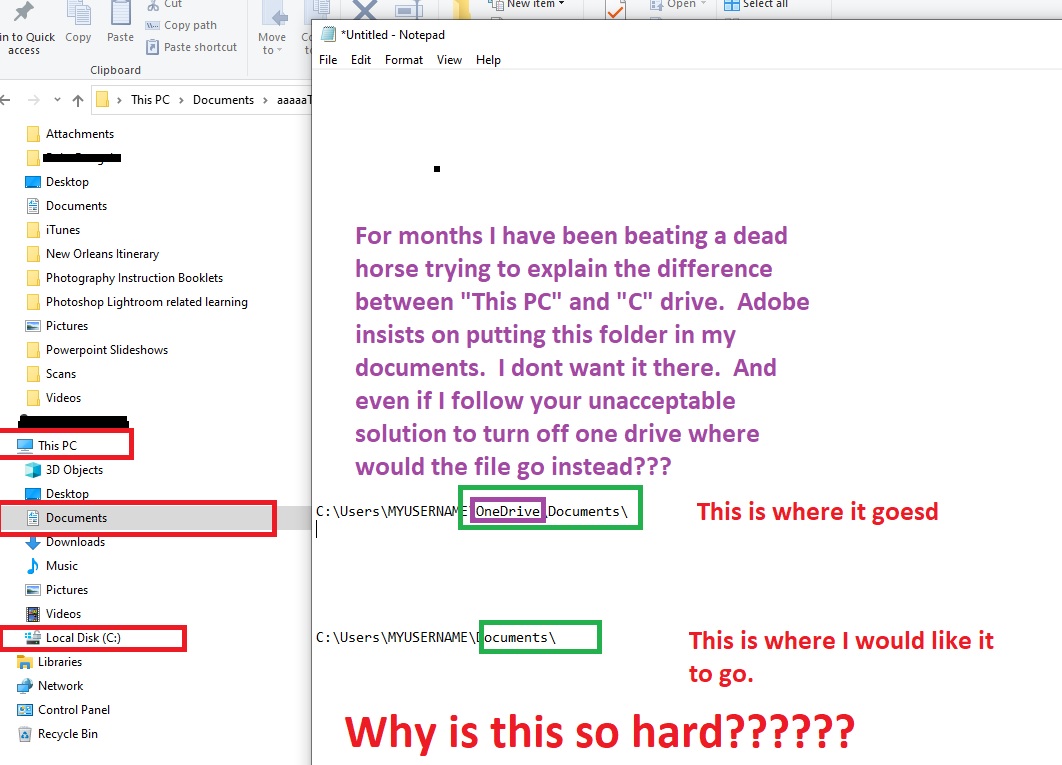Select the upper Documents item icon
The height and width of the screenshot is (765, 1062).
coord(33,206)
